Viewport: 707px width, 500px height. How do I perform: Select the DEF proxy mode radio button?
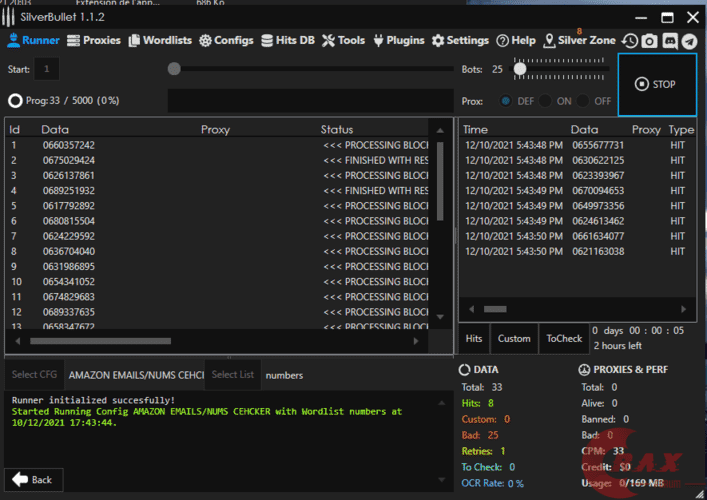[x=506, y=101]
